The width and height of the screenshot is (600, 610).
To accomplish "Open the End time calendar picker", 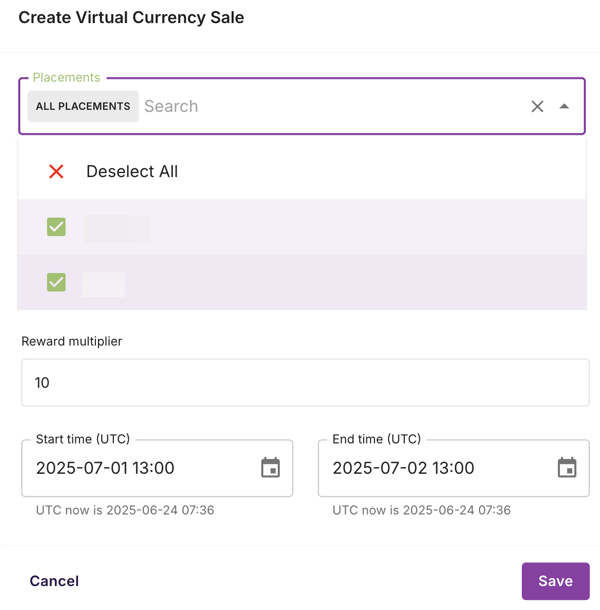I will click(567, 468).
